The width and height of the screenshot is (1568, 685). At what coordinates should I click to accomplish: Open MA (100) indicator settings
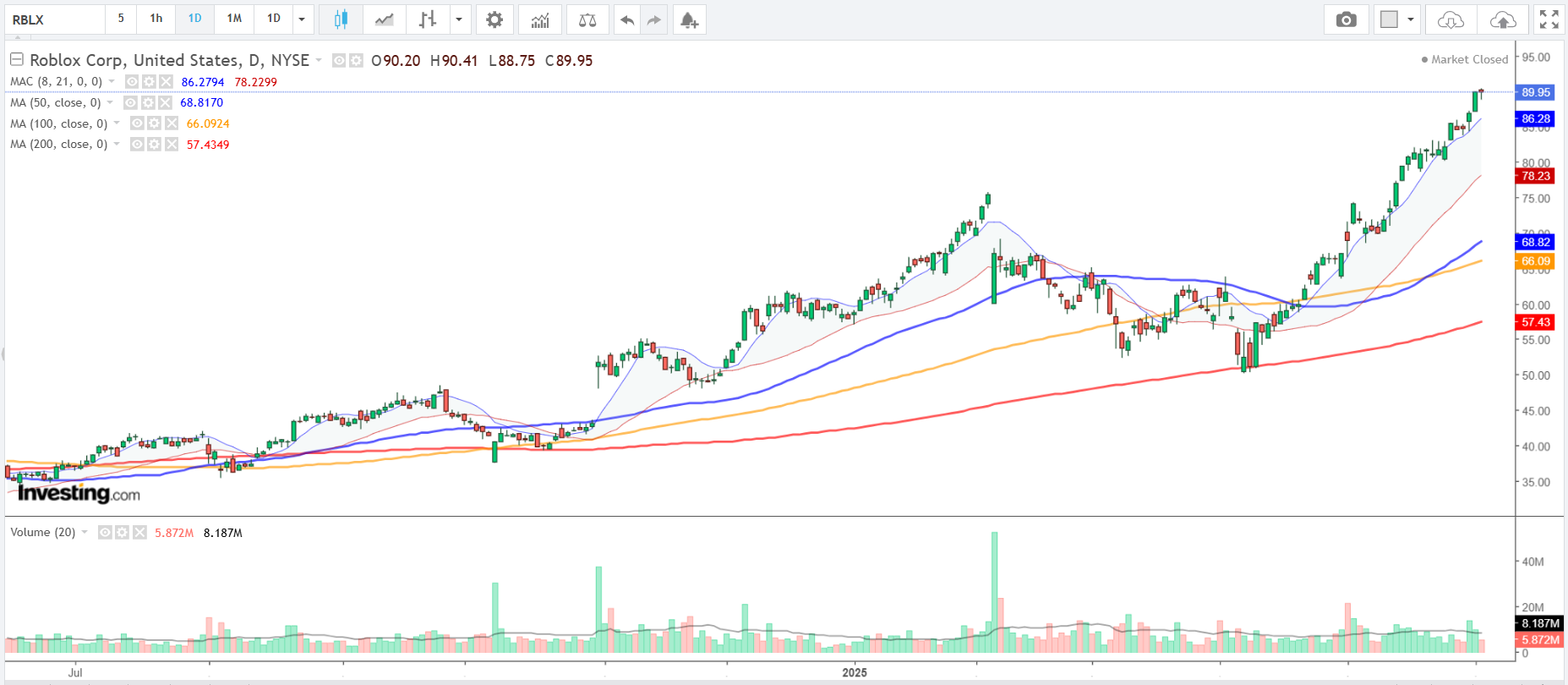154,123
